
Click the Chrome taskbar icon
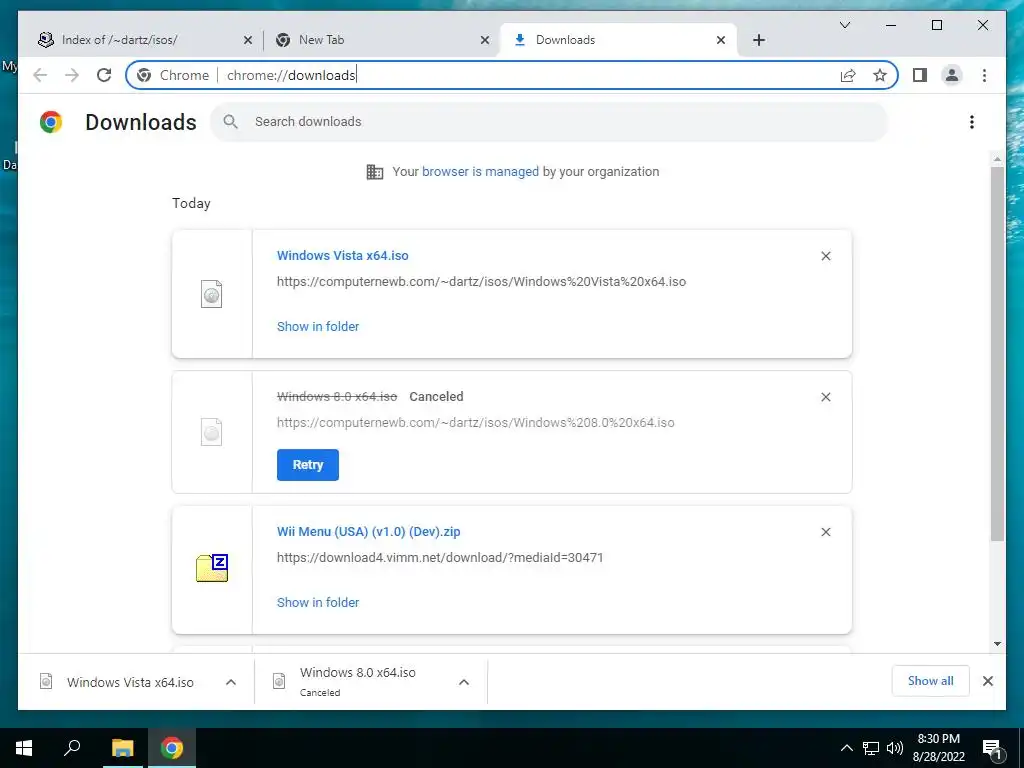[x=172, y=748]
